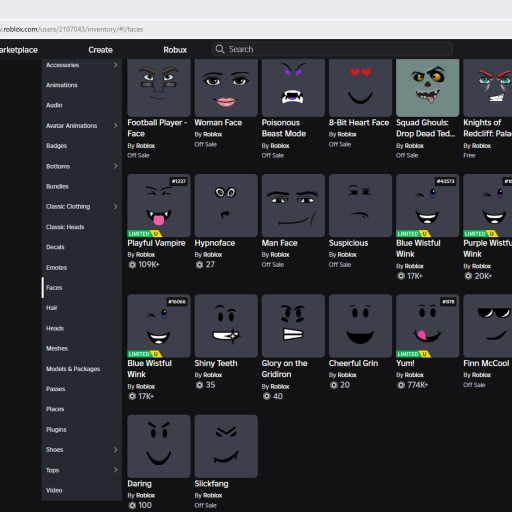The width and height of the screenshot is (512, 512).
Task: Open the Playful Vampire face thumbnail
Action: click(159, 205)
